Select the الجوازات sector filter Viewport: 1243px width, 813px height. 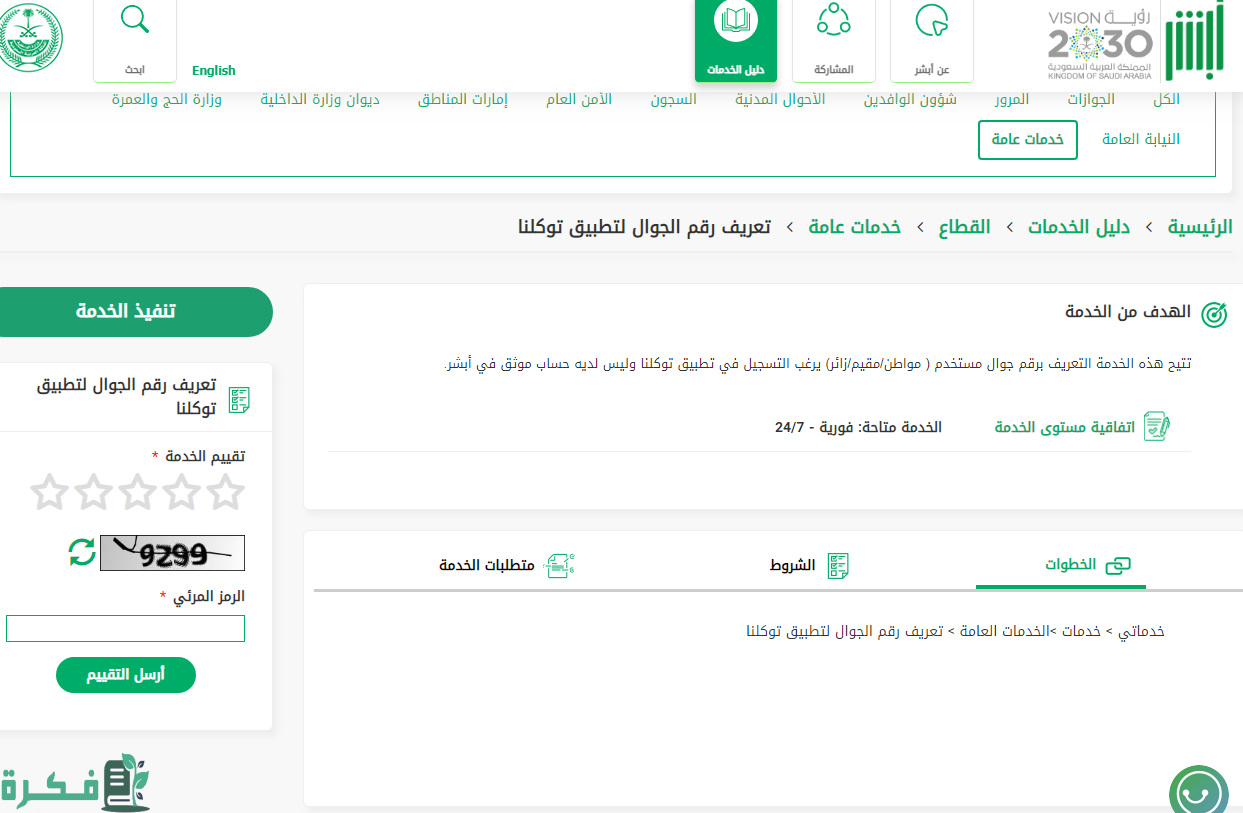1090,100
